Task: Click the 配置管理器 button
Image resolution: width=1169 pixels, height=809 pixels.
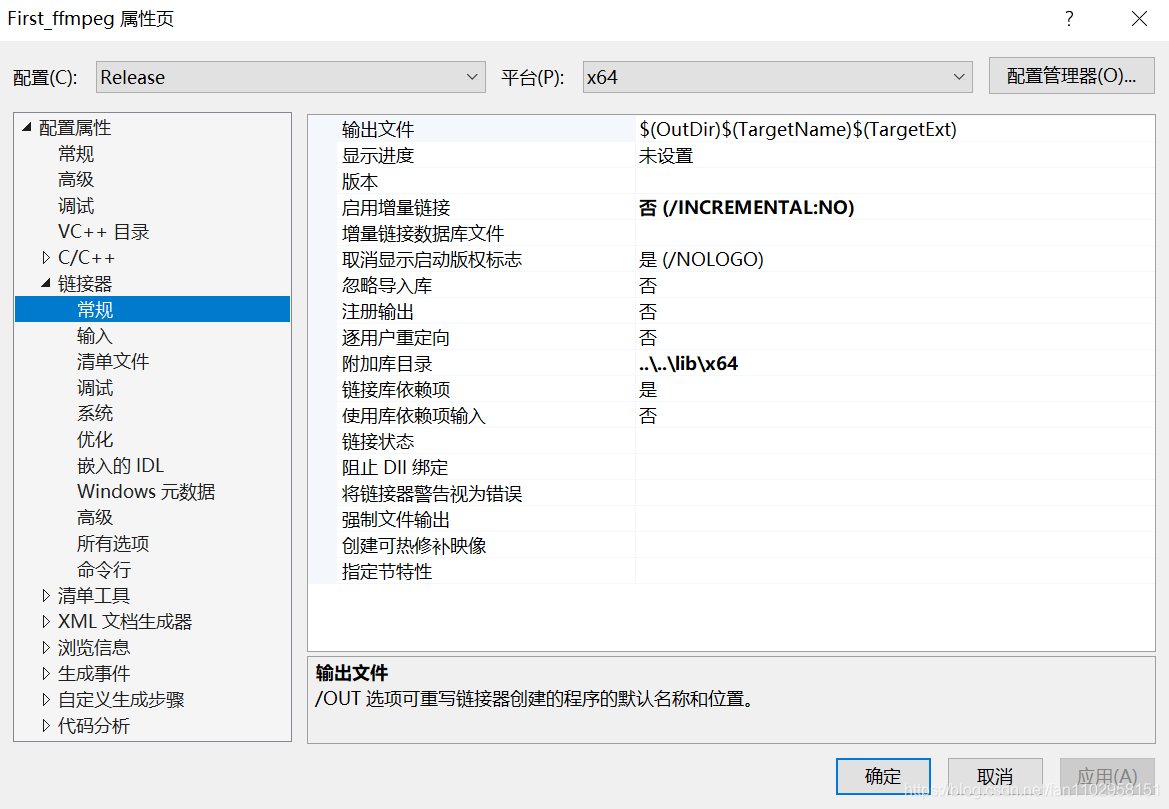Action: click(x=1071, y=75)
